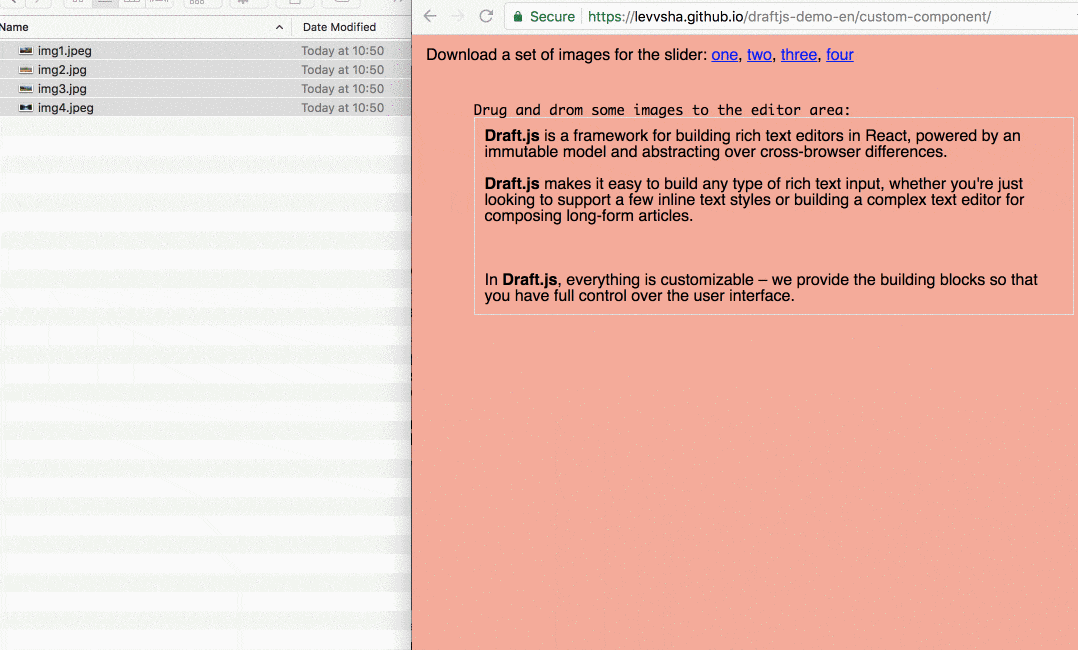Open slider image link "two"
This screenshot has width=1078, height=650.
(759, 54)
